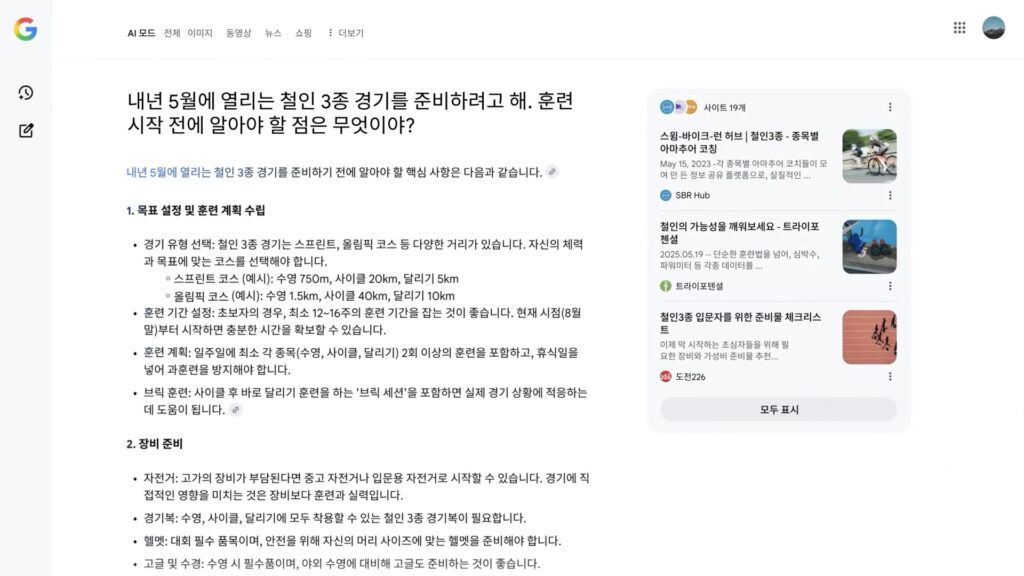The height and width of the screenshot is (576, 1024).
Task: Open the Google apps grid
Action: click(x=959, y=28)
